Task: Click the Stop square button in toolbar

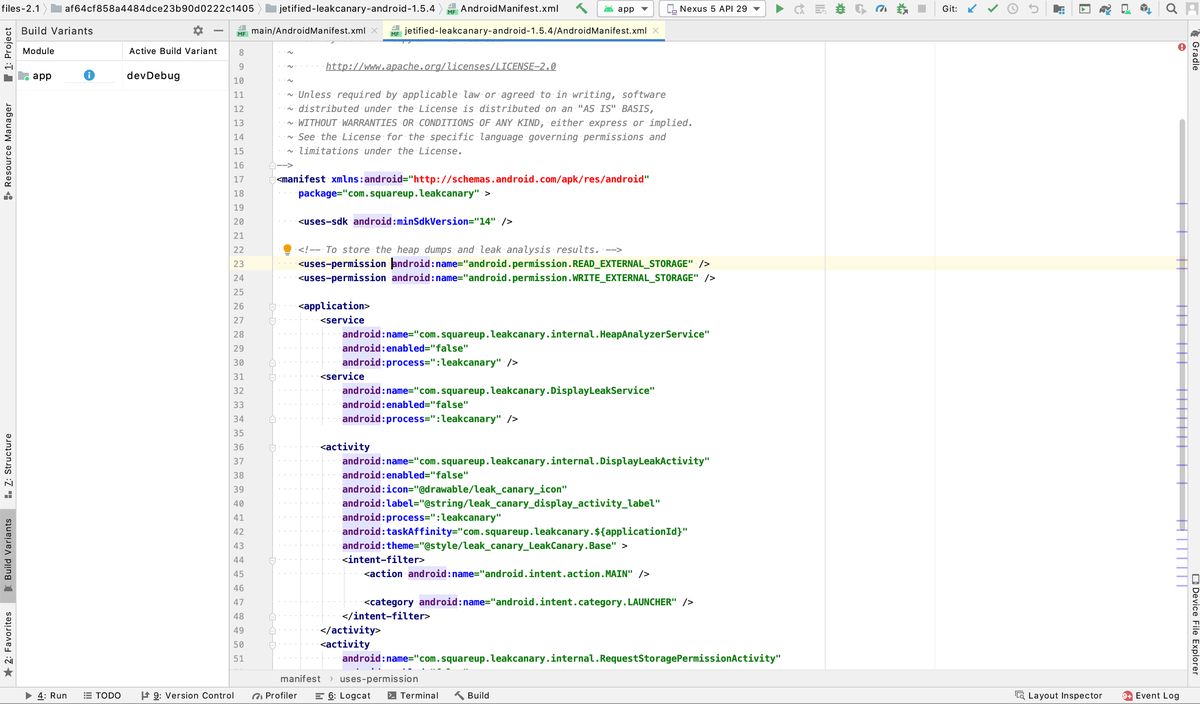Action: tap(922, 9)
